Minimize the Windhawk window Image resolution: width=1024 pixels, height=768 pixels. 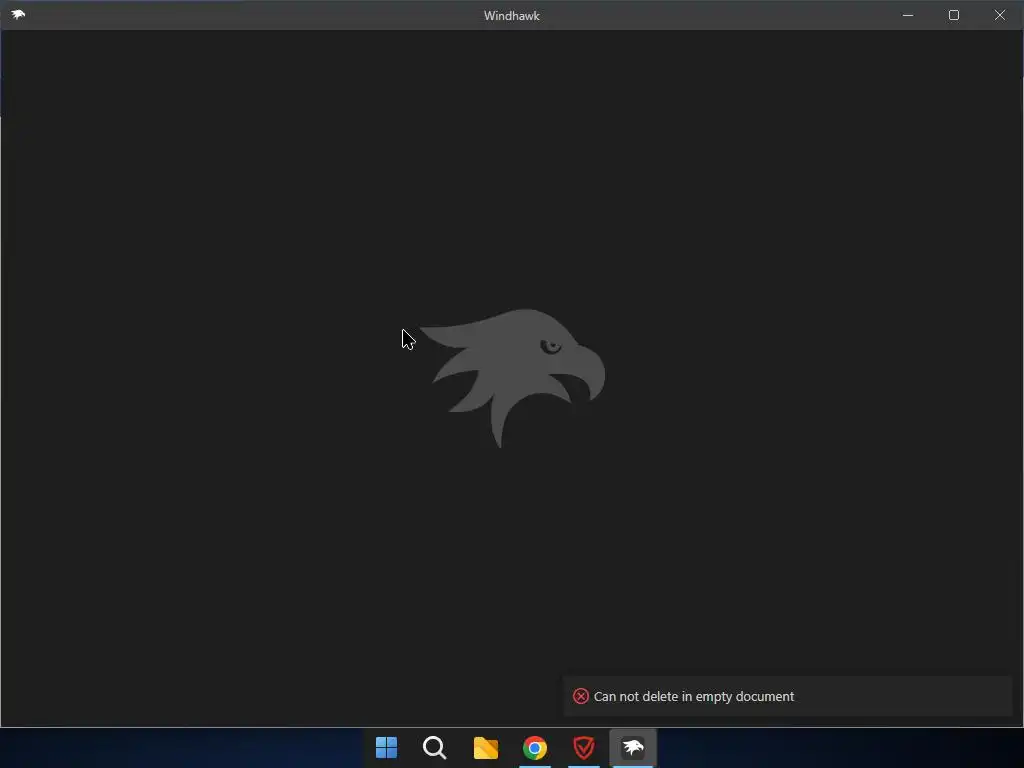tap(908, 15)
